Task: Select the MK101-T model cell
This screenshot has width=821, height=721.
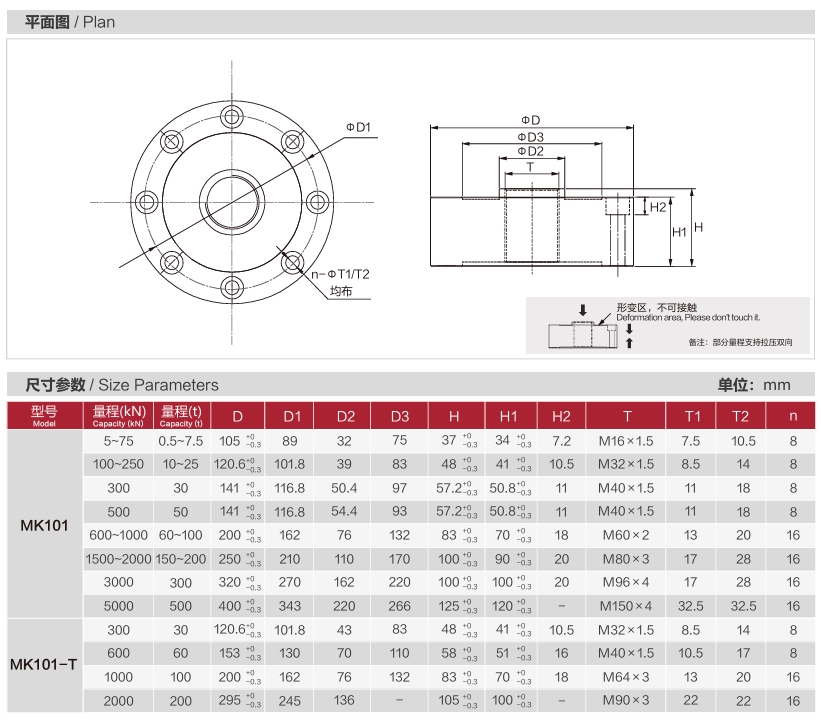Action: (44, 665)
